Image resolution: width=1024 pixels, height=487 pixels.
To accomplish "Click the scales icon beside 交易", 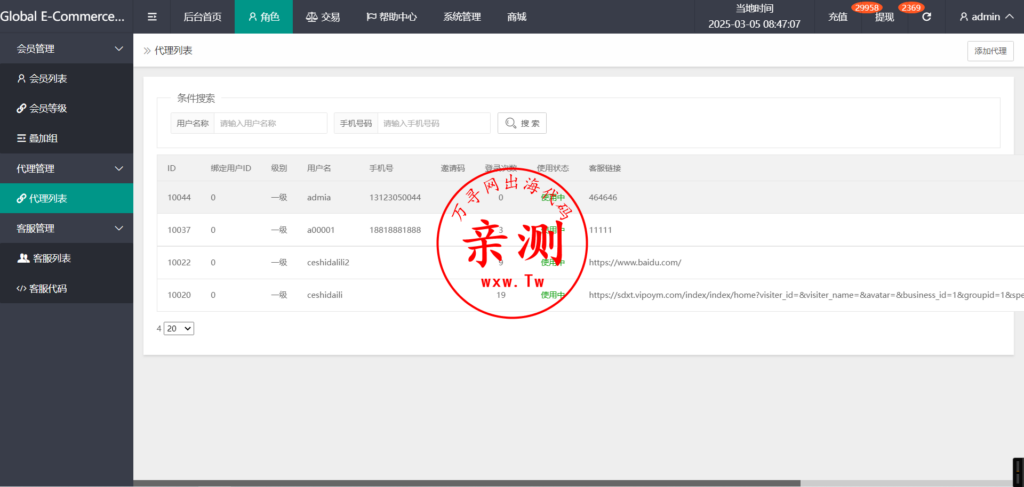I will (312, 17).
